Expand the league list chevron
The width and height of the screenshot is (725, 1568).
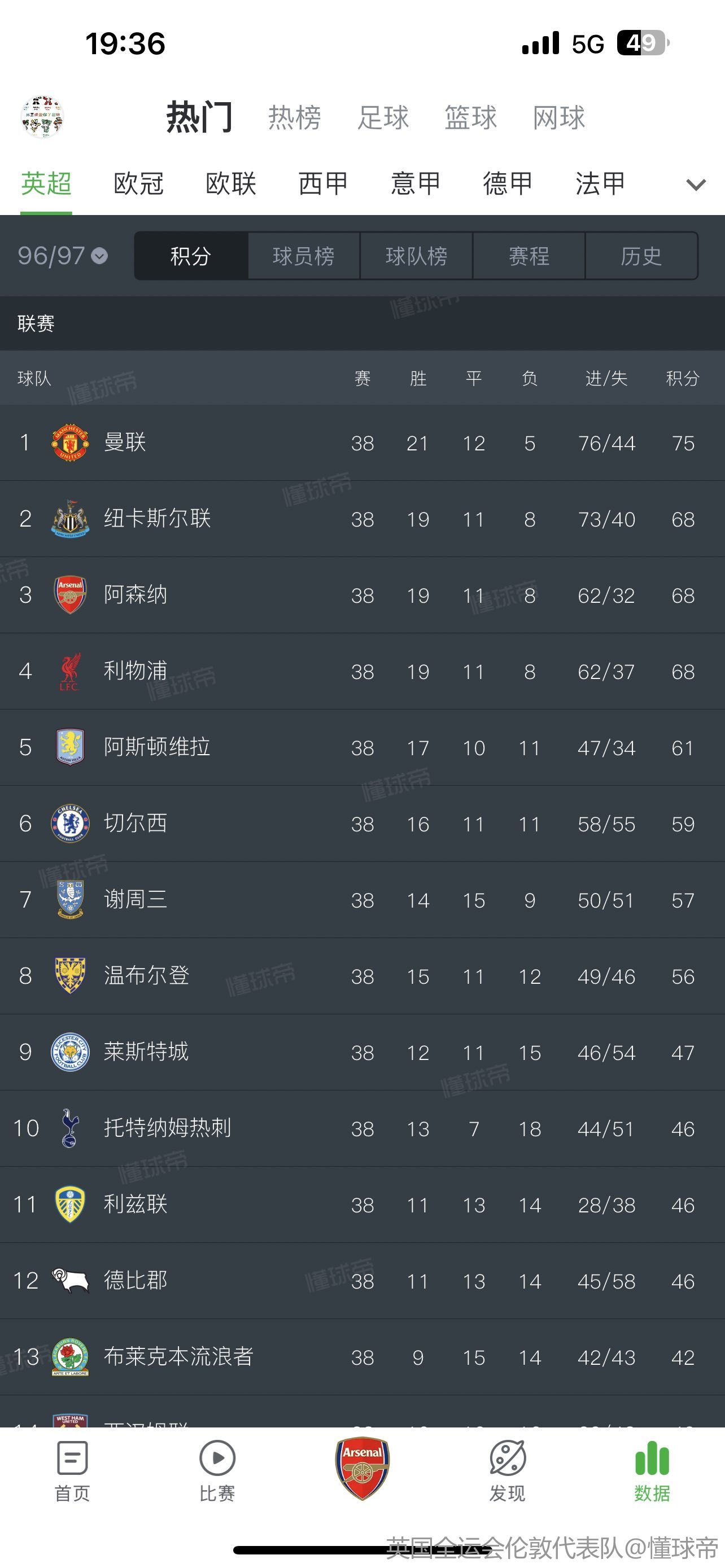click(x=696, y=185)
